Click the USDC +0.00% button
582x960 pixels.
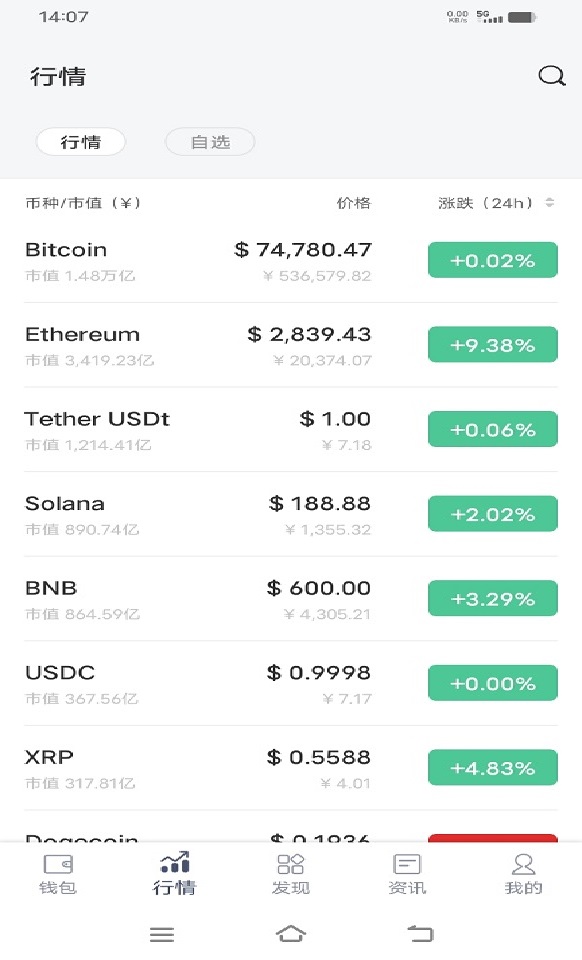[493, 683]
